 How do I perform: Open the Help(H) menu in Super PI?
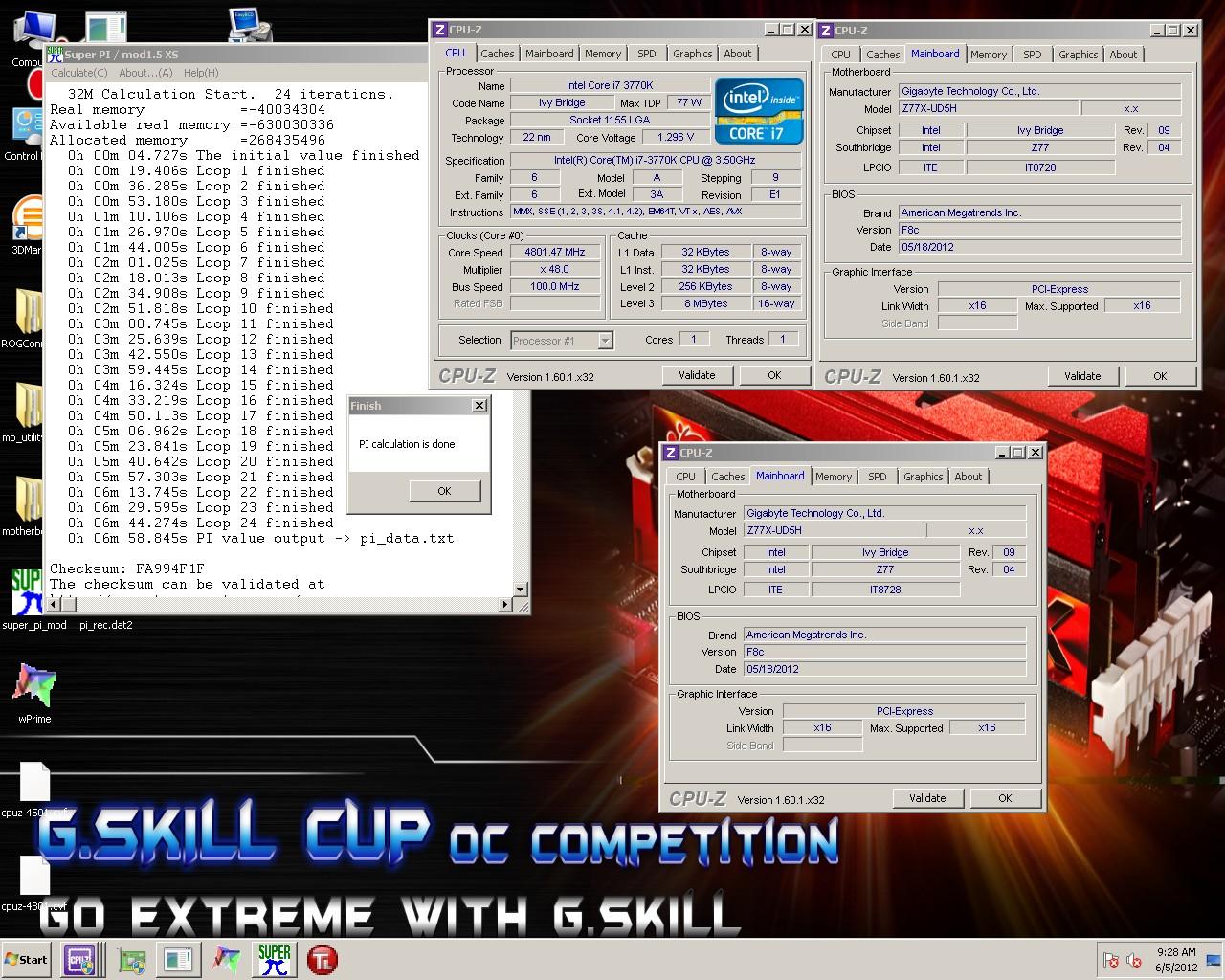coord(201,73)
